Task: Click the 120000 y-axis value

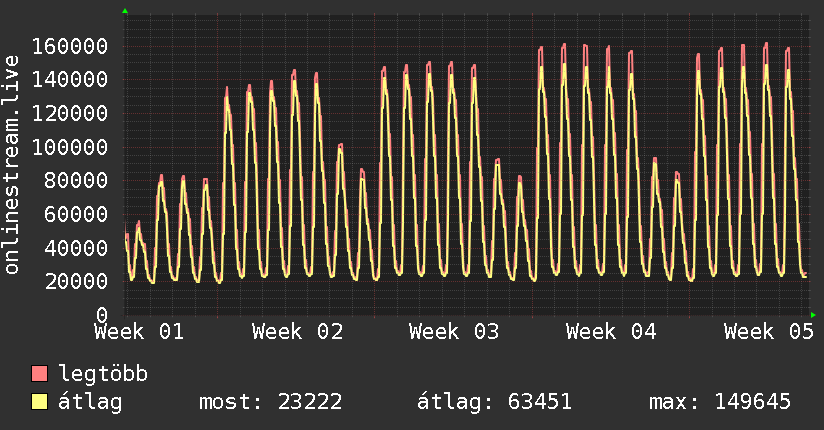Action: [70, 114]
